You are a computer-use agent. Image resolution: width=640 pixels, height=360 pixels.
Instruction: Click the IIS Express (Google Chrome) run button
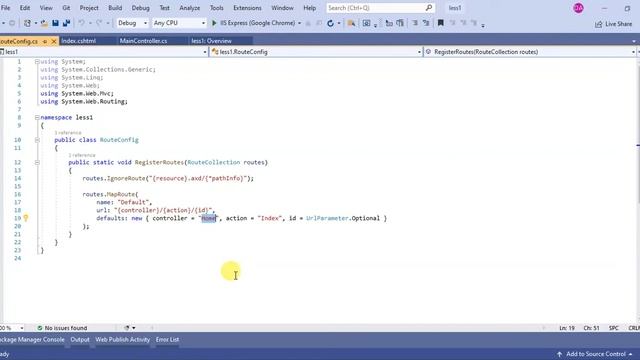pos(253,23)
